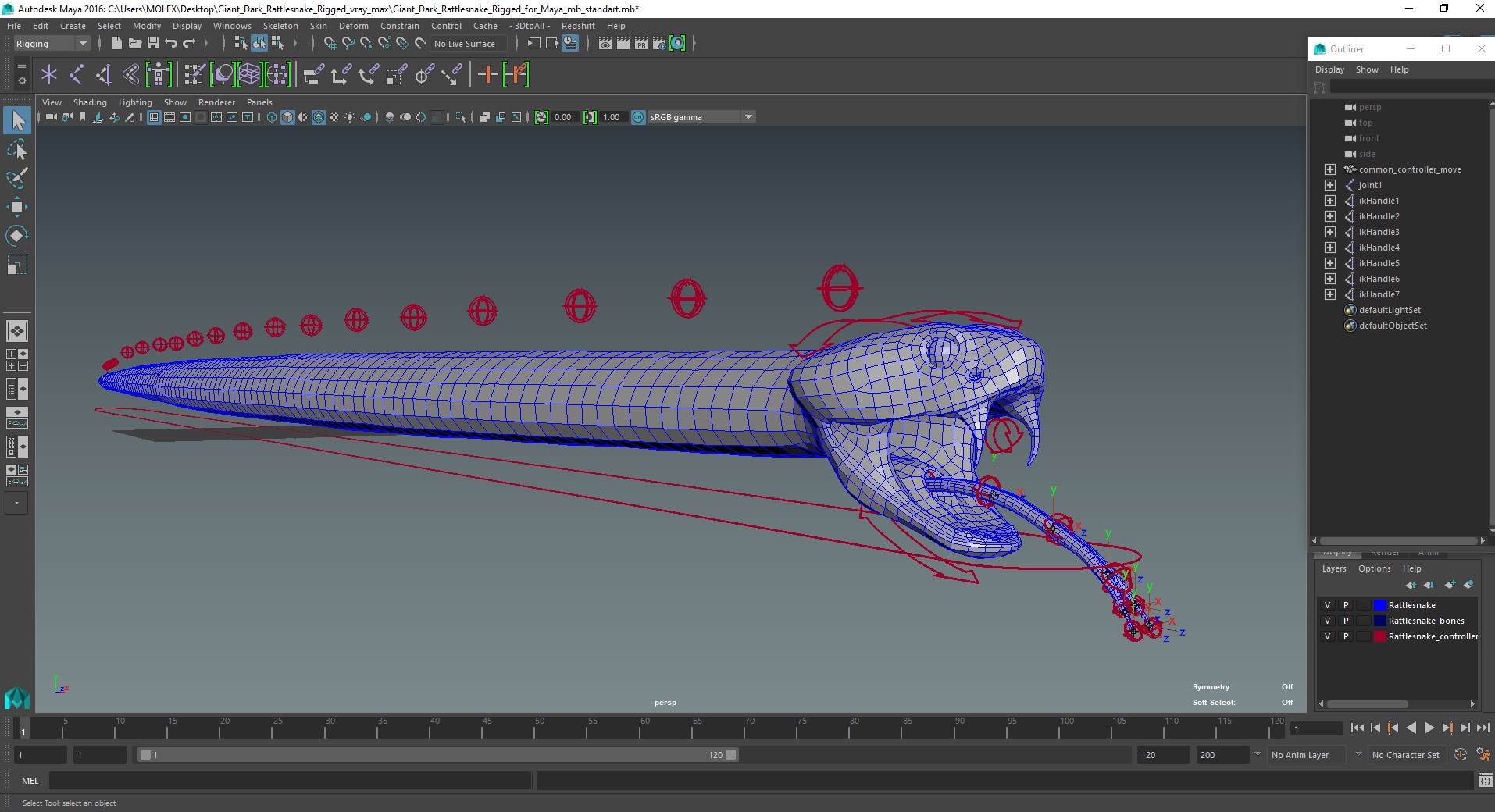Image resolution: width=1495 pixels, height=812 pixels.
Task: Open the Skeleton menu
Action: [x=280, y=26]
